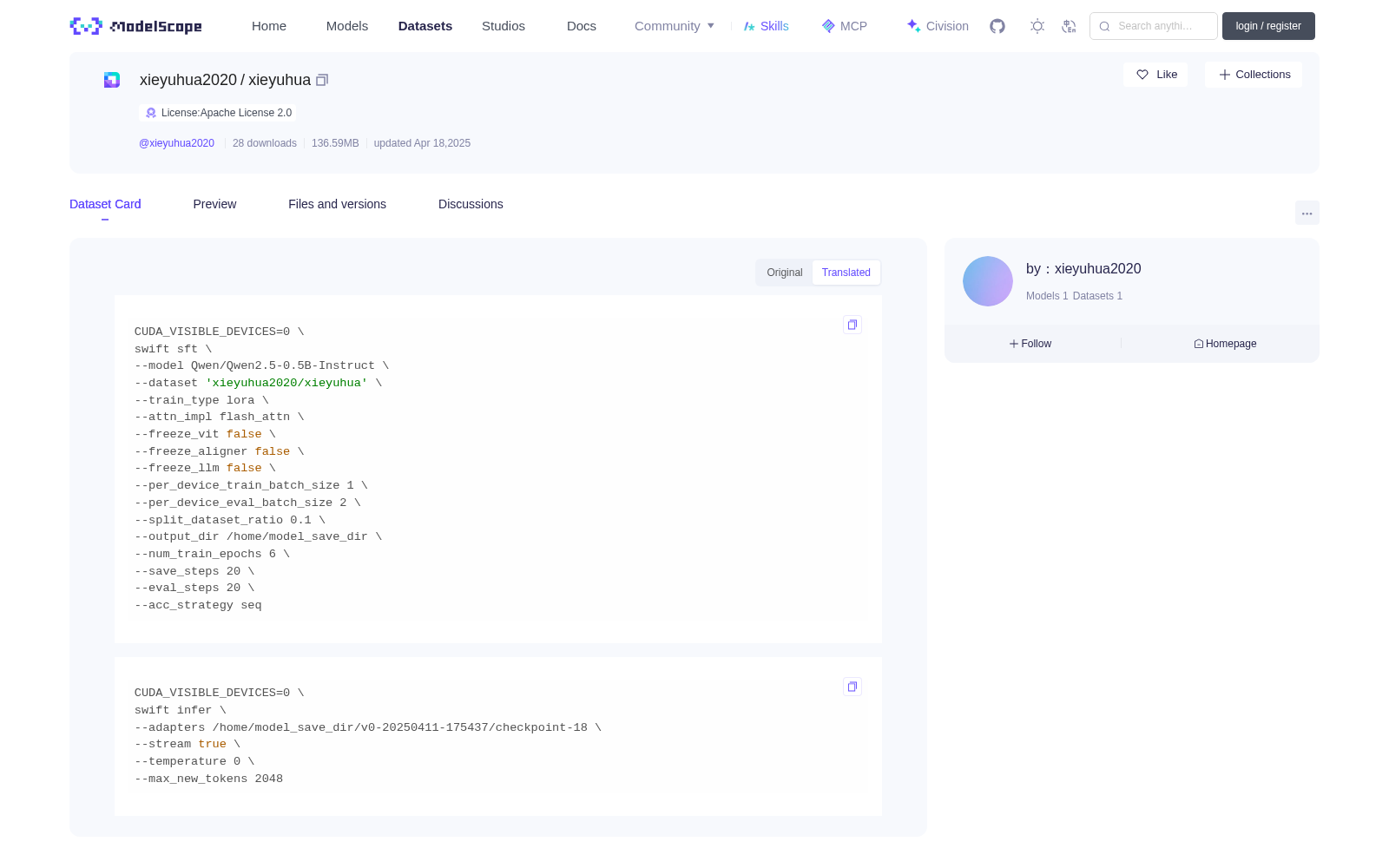This screenshot has width=1389, height=868.
Task: Click the "--temperature 0" code line
Action: [x=194, y=761]
